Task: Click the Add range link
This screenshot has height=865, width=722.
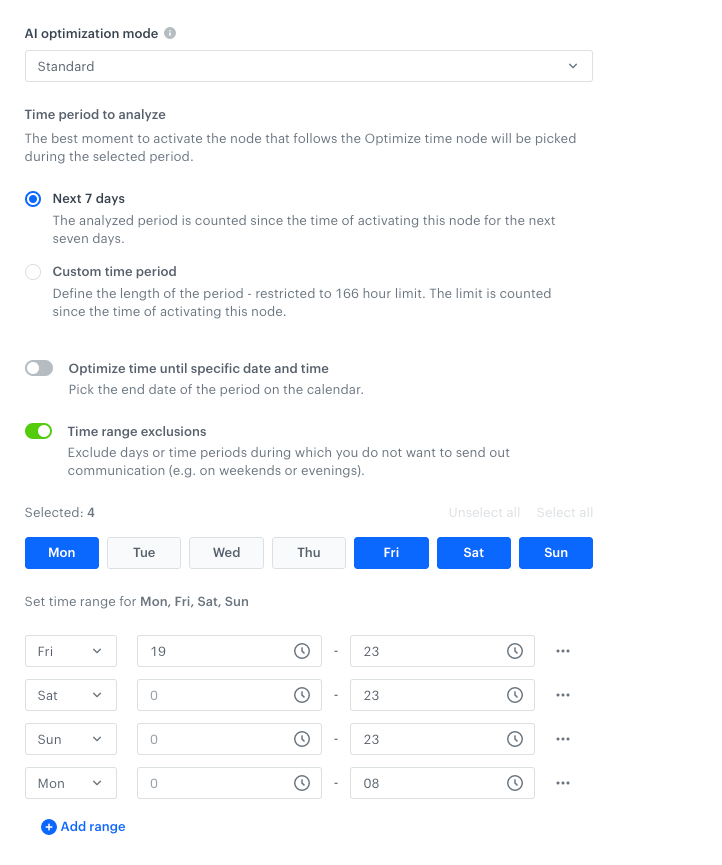Action: 84,827
